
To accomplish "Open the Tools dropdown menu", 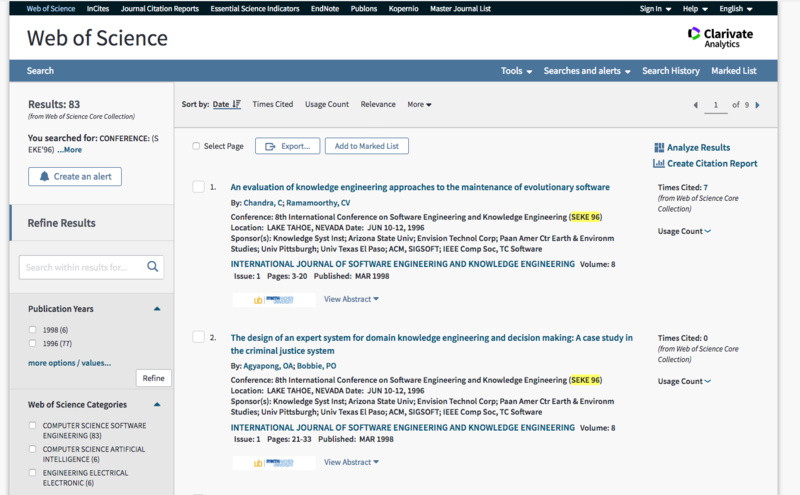I will (516, 71).
